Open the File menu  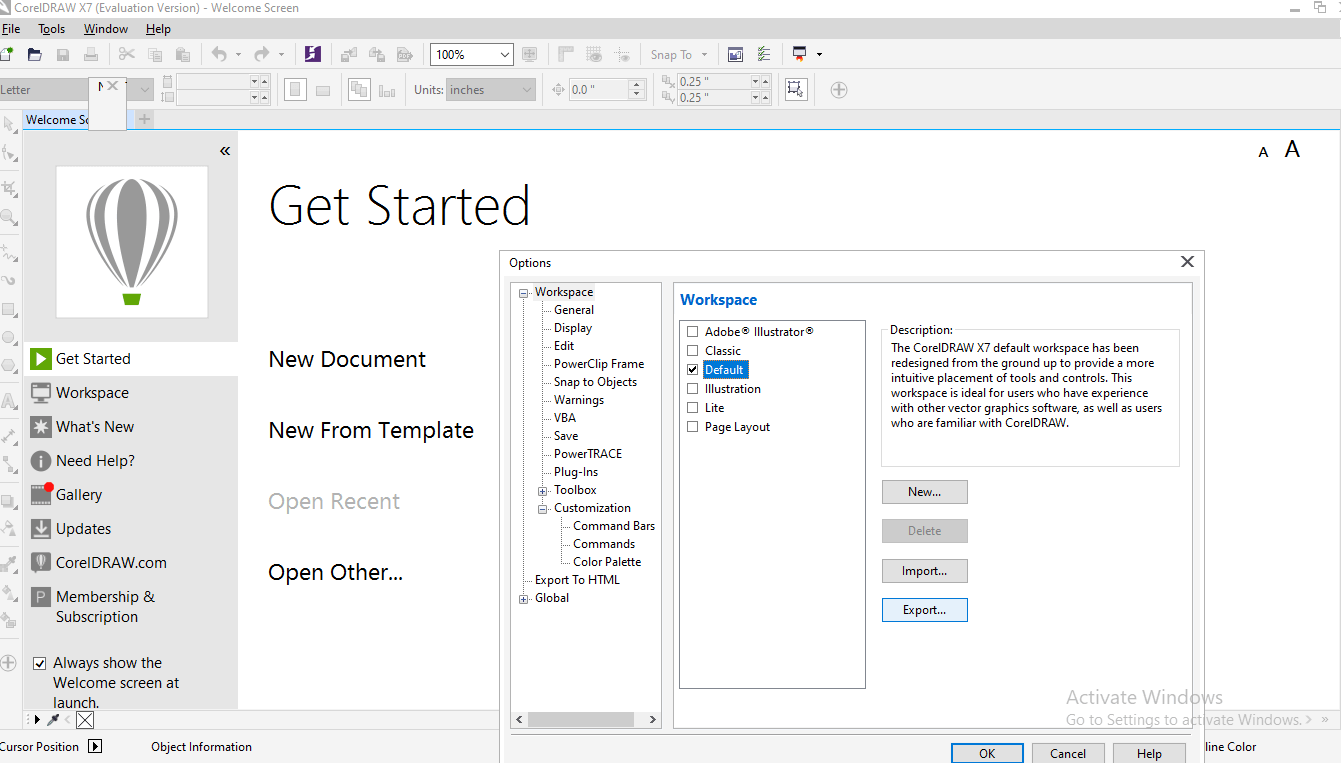10,29
